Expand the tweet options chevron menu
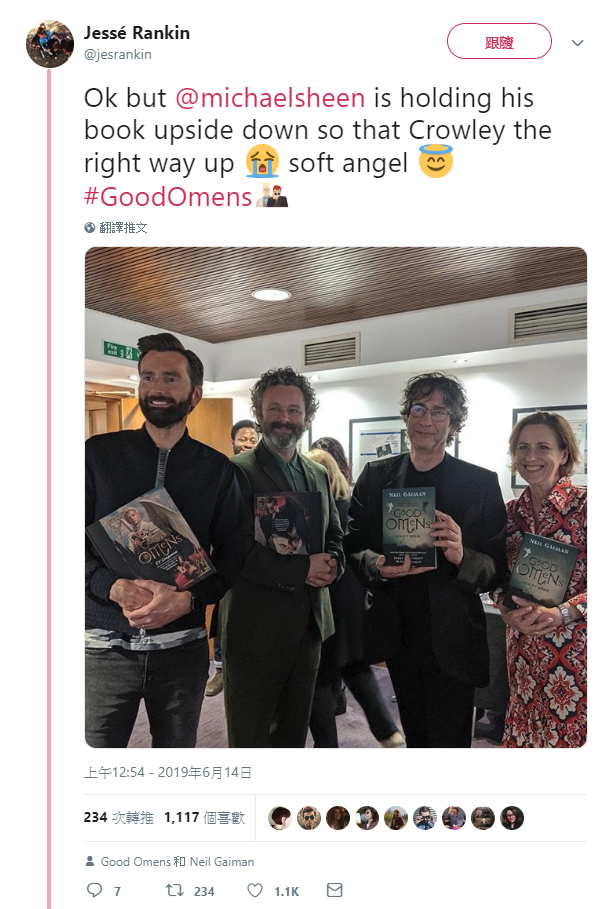Viewport: 611px width, 909px height. (x=577, y=43)
